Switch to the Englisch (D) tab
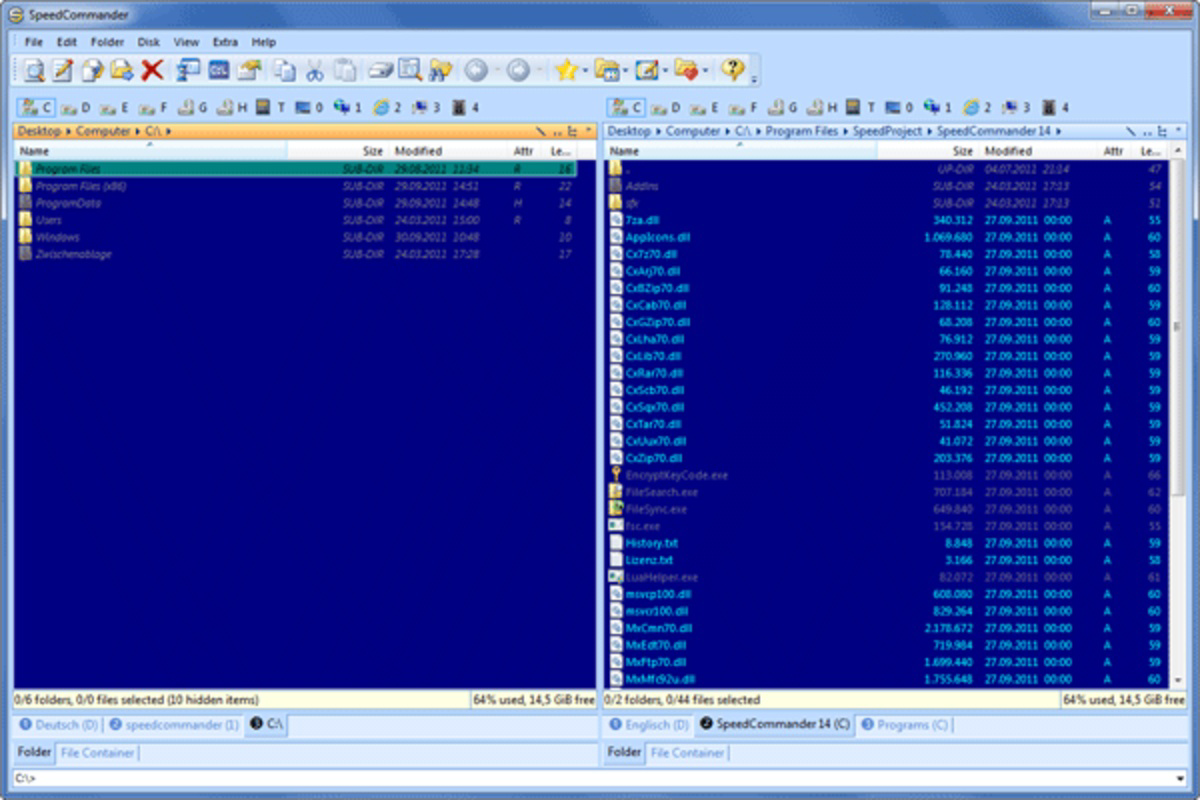The image size is (1200, 800). 648,725
